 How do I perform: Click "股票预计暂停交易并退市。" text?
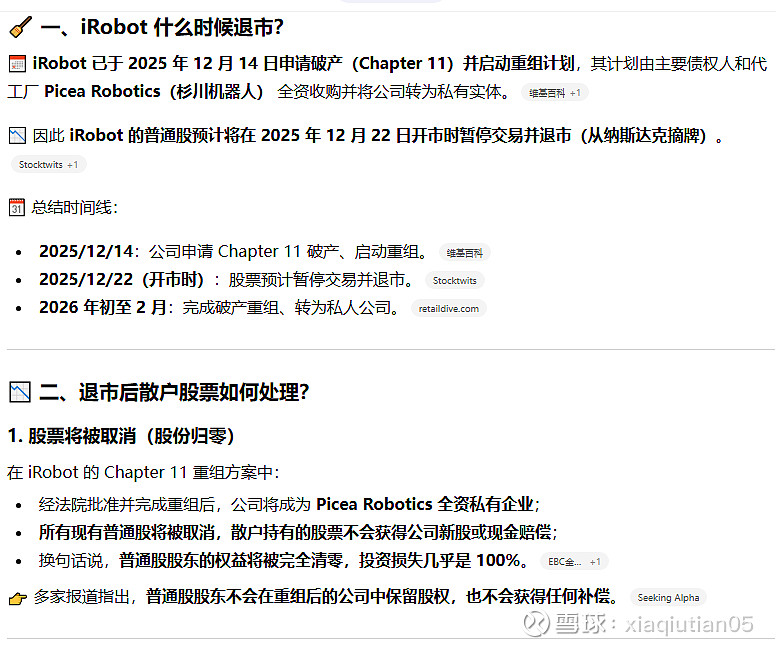coord(321,280)
